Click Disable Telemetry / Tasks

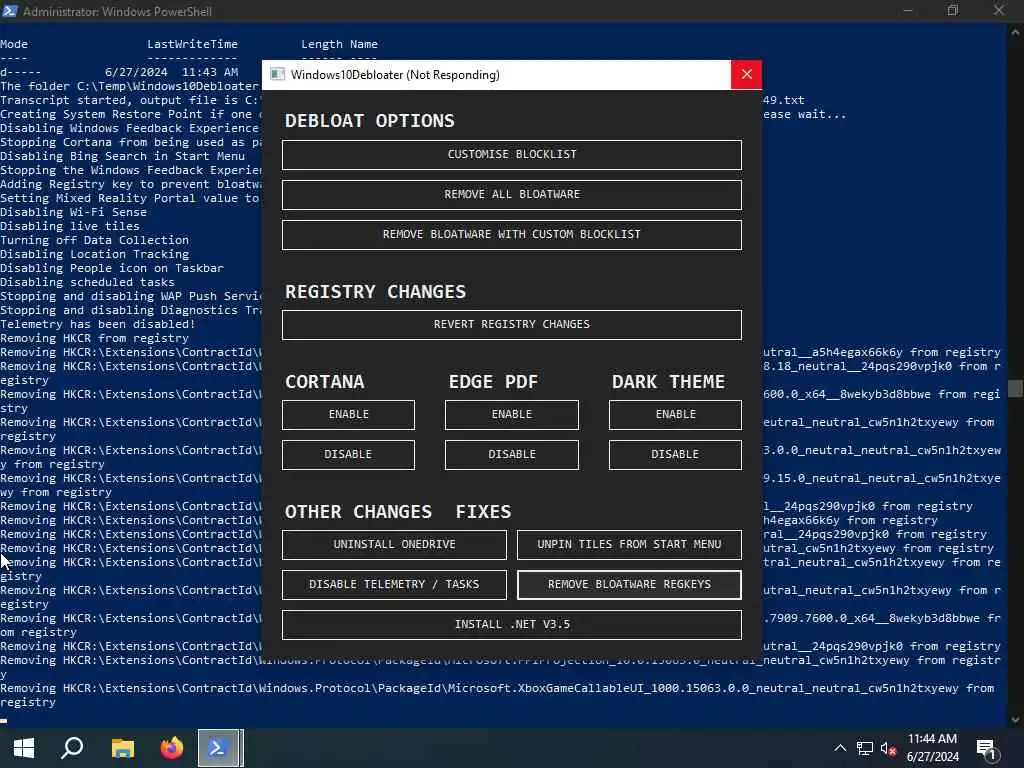394,584
